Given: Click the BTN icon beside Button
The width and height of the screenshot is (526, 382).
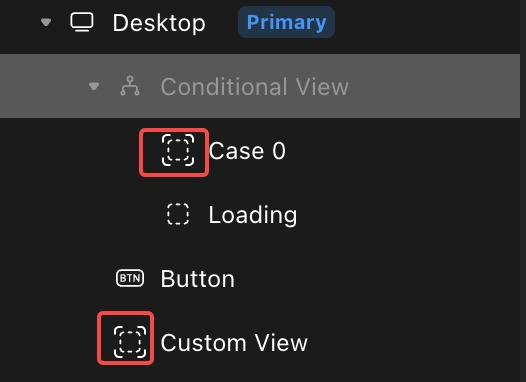Looking at the screenshot, I should point(130,278).
